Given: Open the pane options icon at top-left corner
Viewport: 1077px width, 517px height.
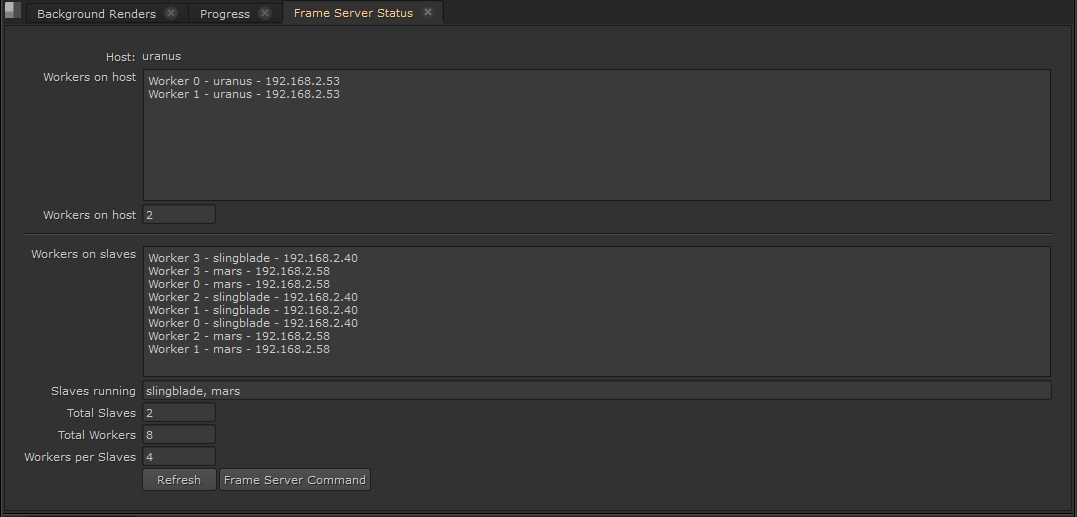Looking at the screenshot, I should [x=12, y=12].
